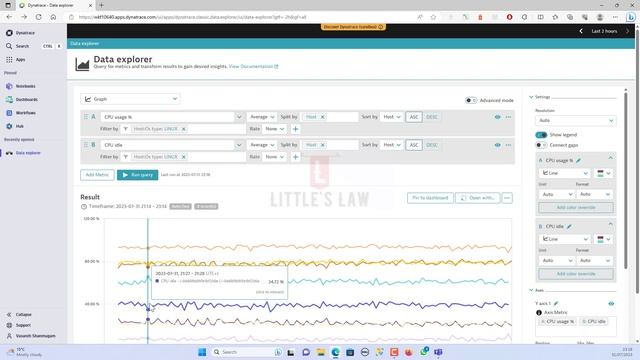This screenshot has width=640, height=360.
Task: Open Notebooks from the sidebar
Action: point(21,86)
